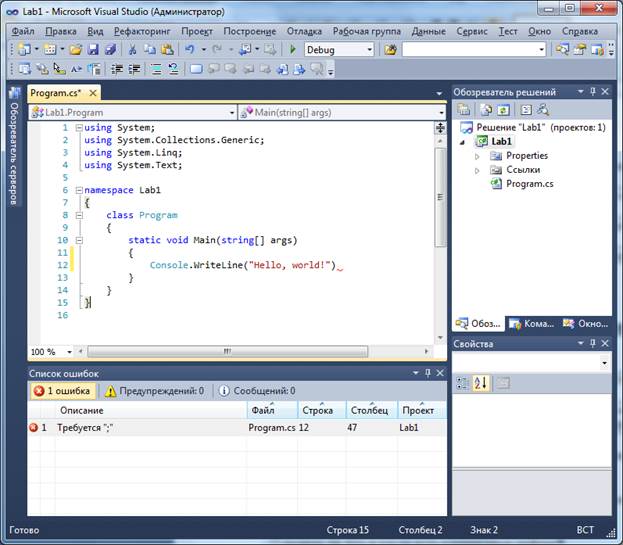Open the Построение menu
This screenshot has width=623, height=545.
tap(250, 31)
